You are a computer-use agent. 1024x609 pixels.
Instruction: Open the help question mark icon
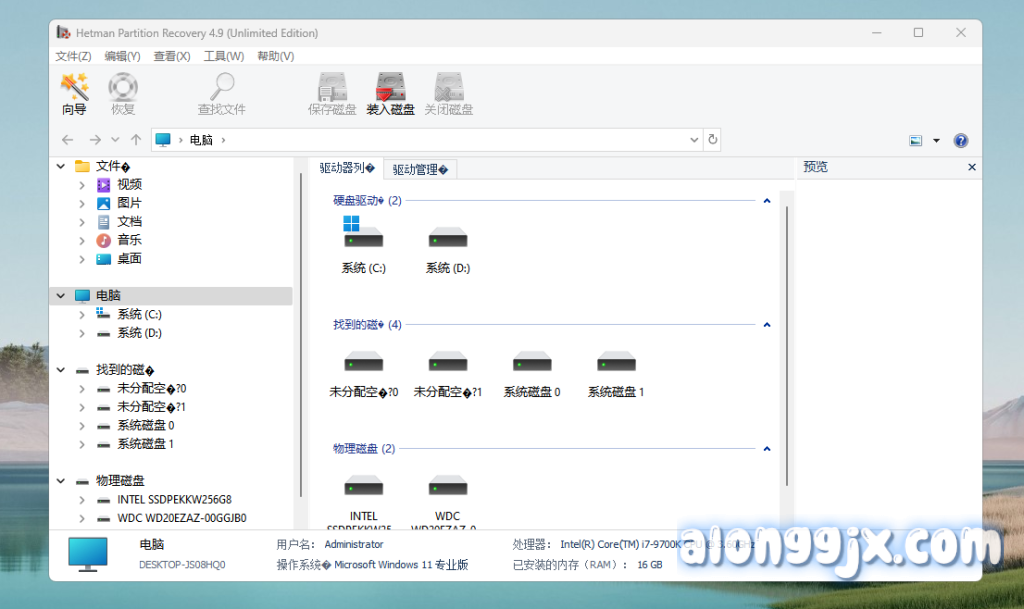(x=960, y=141)
